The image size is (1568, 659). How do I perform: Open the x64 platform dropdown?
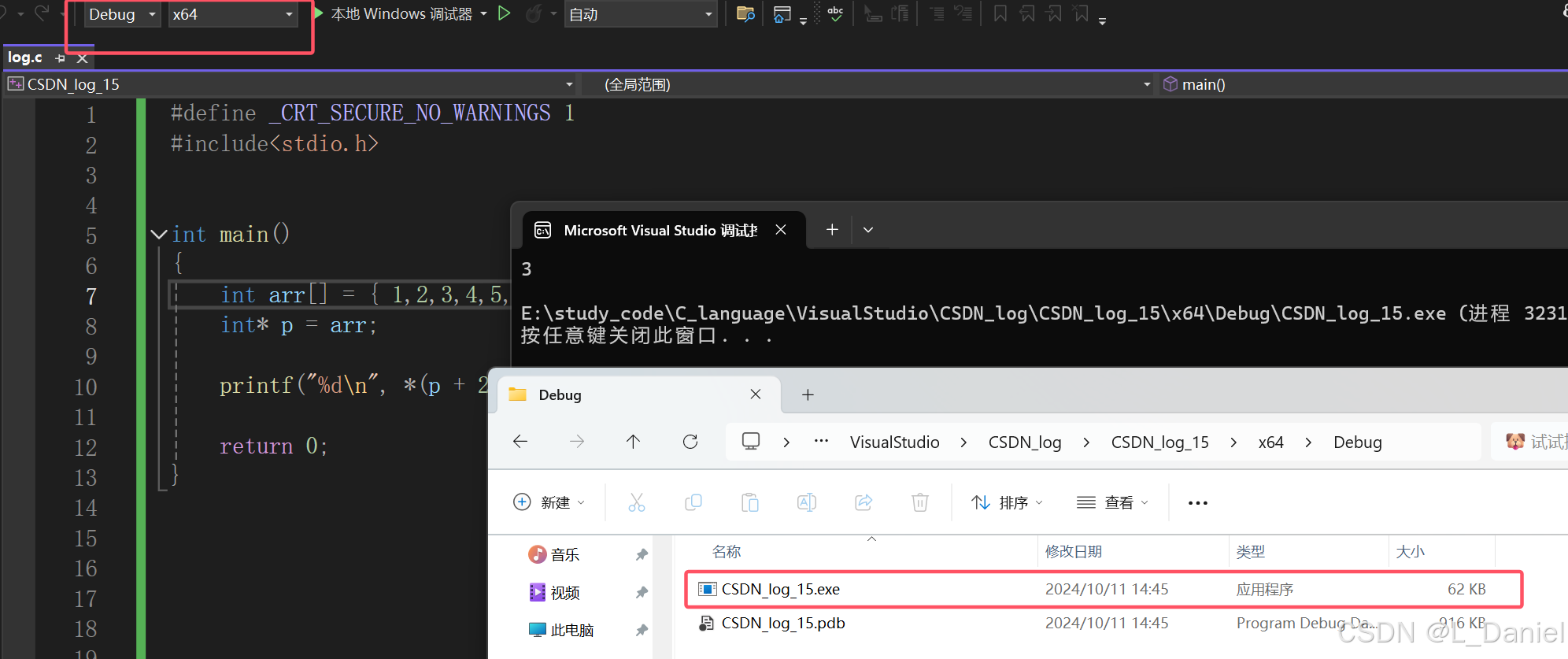[233, 14]
